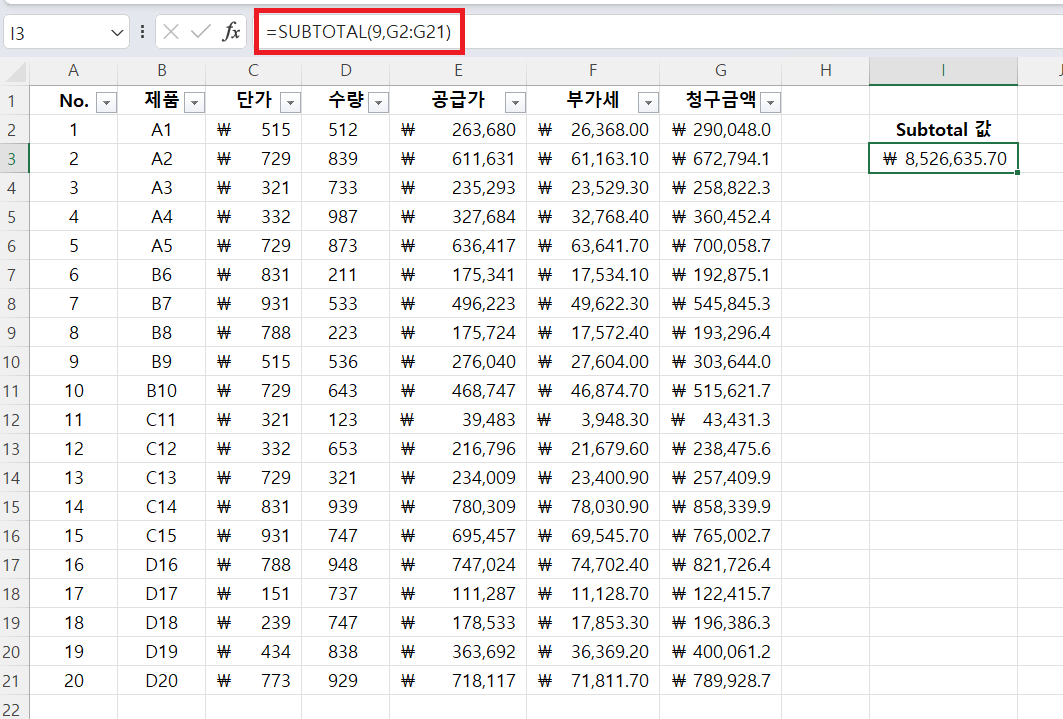Select column A header

click(73, 70)
